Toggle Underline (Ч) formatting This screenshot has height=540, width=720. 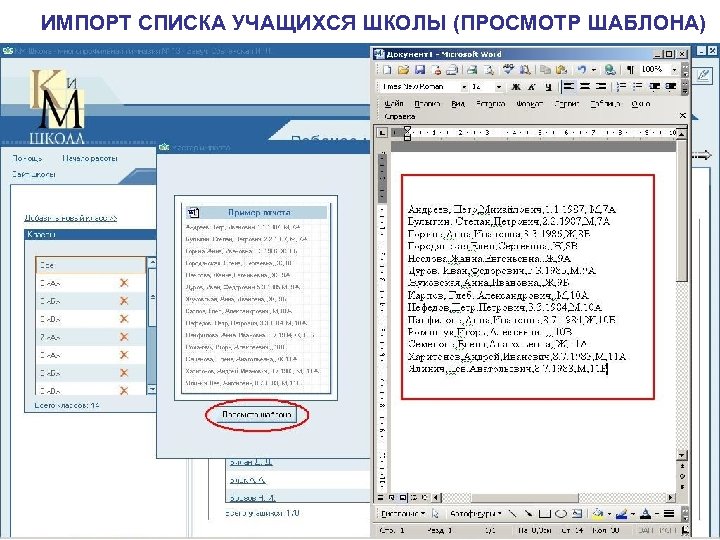tap(548, 87)
